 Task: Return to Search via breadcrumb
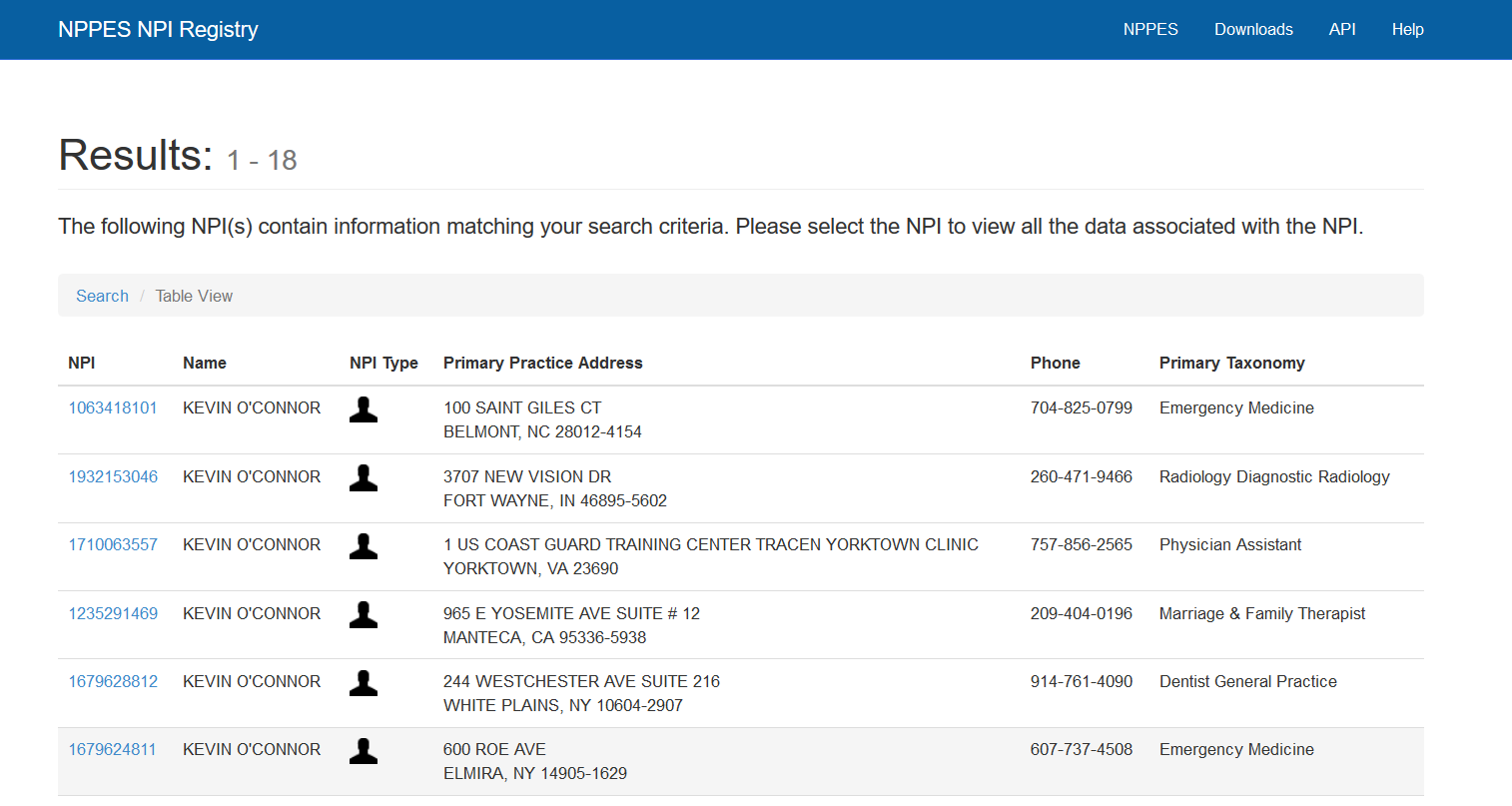(x=102, y=296)
